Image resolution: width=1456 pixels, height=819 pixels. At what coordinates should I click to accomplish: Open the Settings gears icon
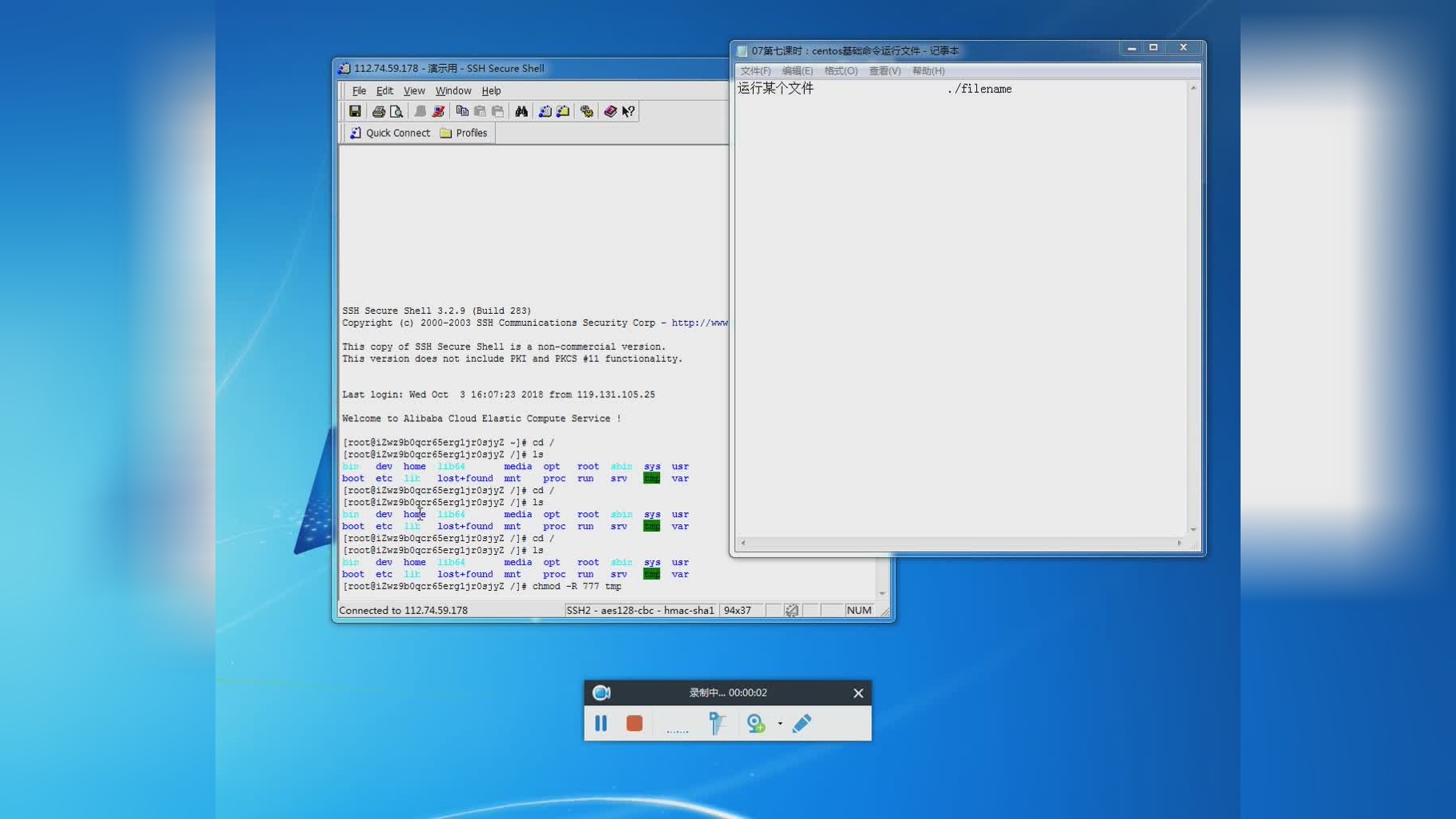coord(587,111)
